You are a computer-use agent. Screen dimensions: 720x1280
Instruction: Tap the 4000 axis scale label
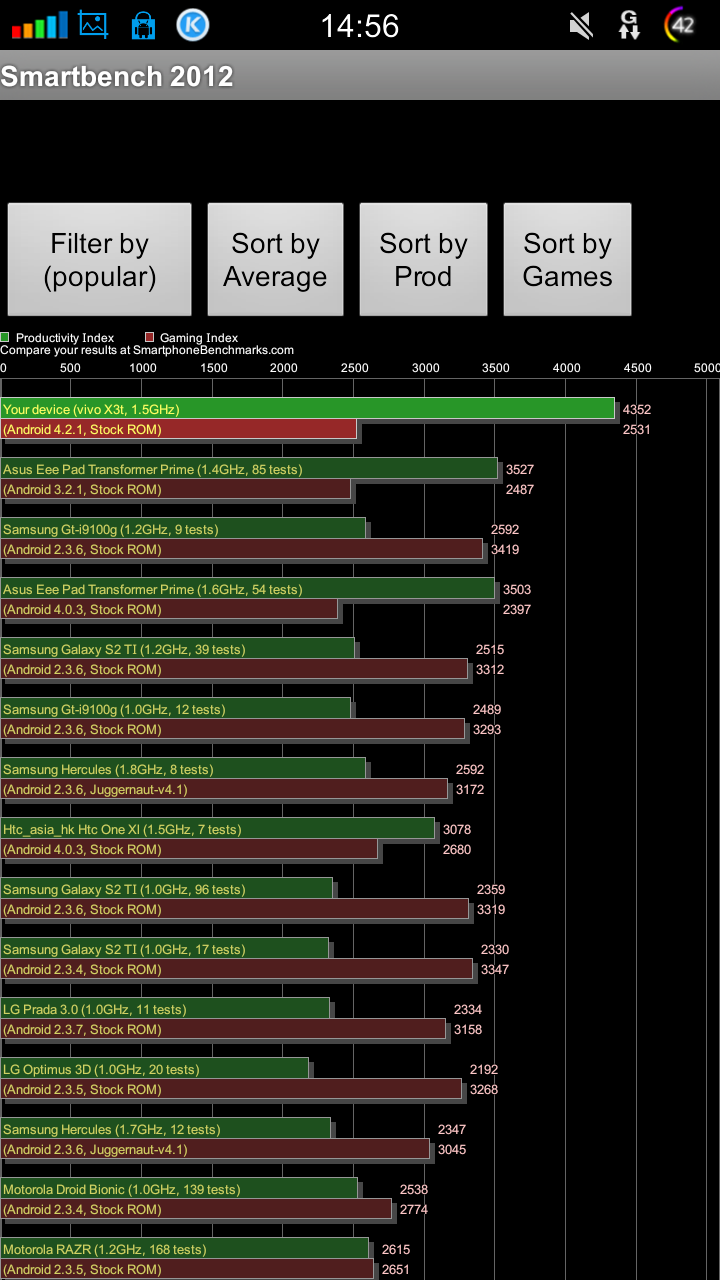point(567,368)
